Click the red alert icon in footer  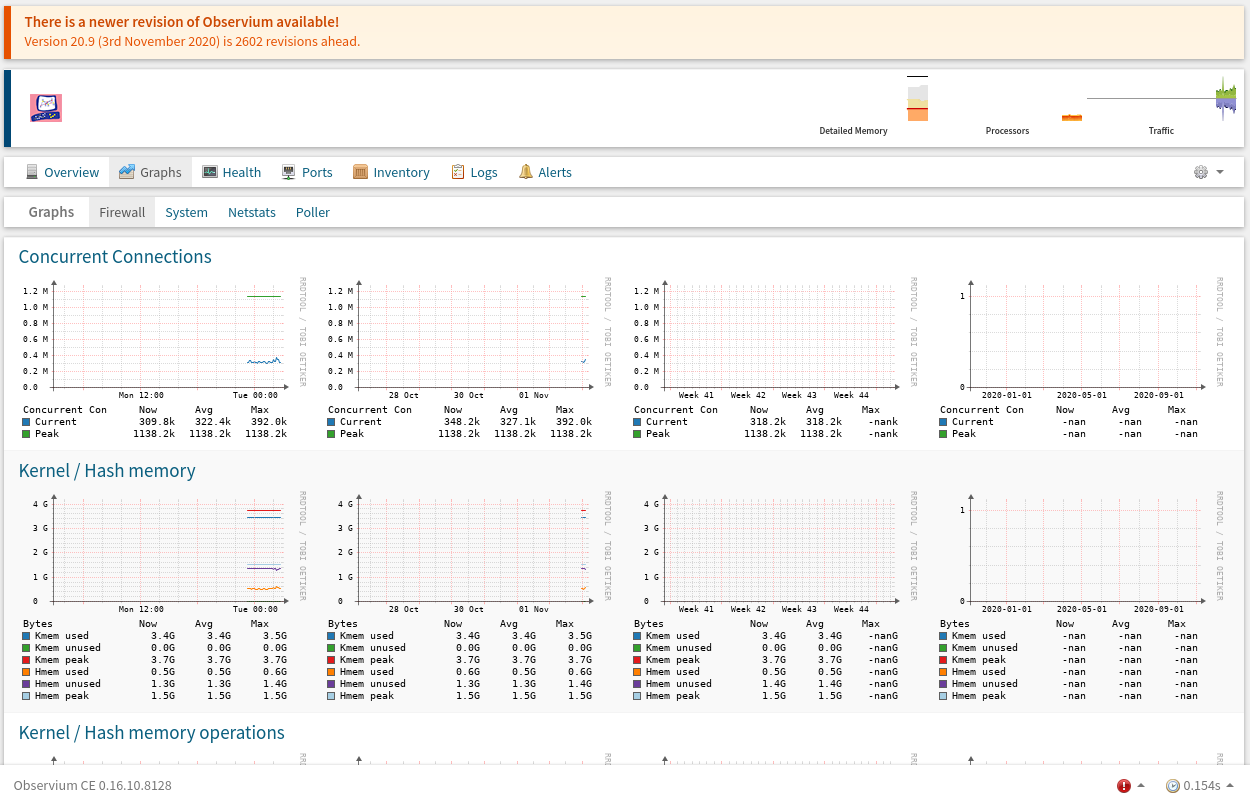[1124, 786]
